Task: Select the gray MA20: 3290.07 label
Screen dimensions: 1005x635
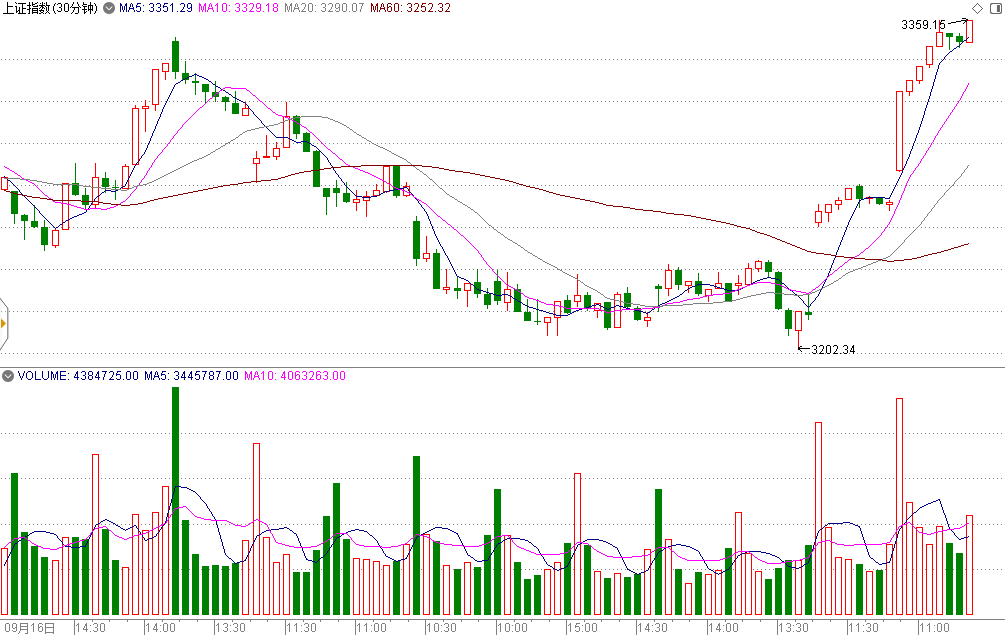Action: [323, 9]
